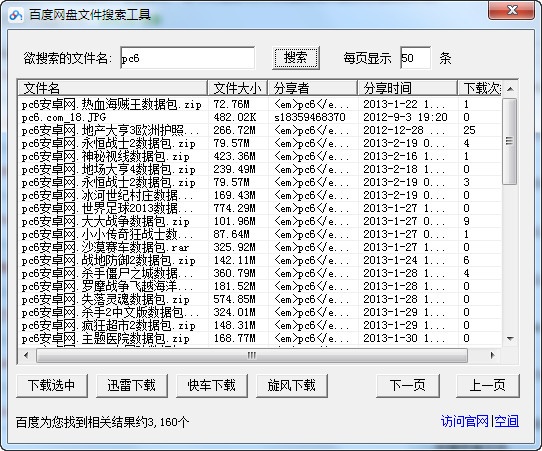This screenshot has width=542, height=451.
Task: Open the 访问官网 link
Action: (x=465, y=421)
